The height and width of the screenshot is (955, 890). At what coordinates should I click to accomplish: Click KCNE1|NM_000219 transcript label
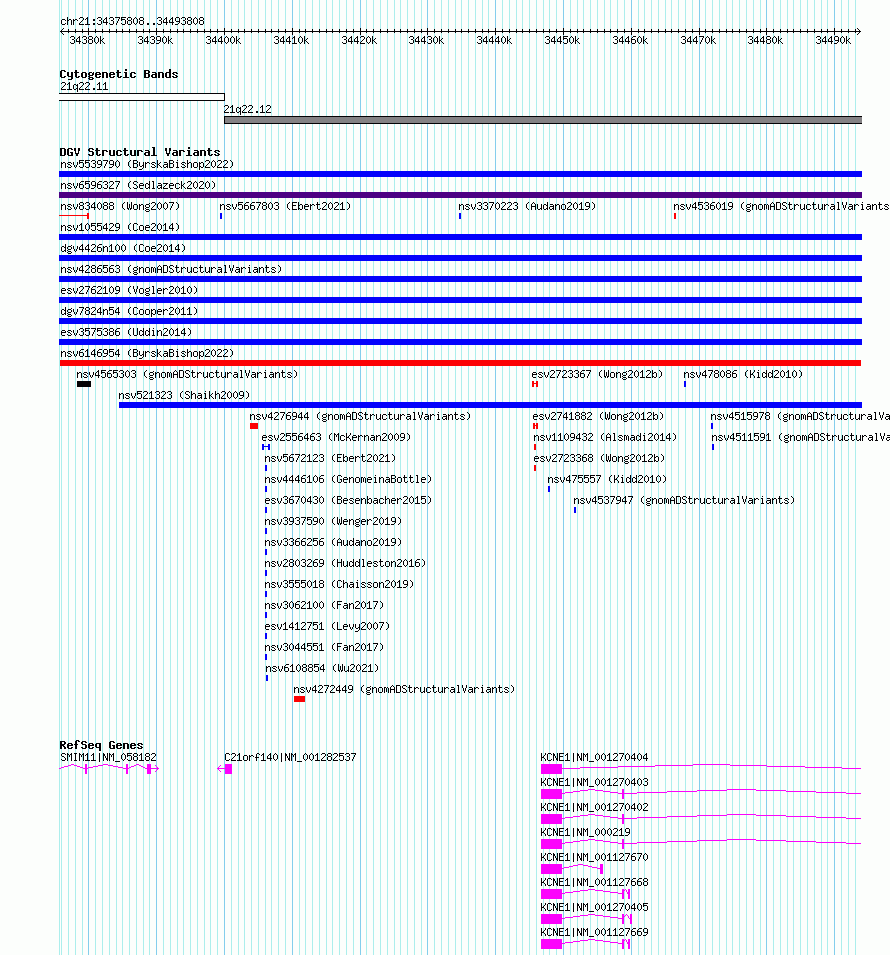pyautogui.click(x=585, y=833)
